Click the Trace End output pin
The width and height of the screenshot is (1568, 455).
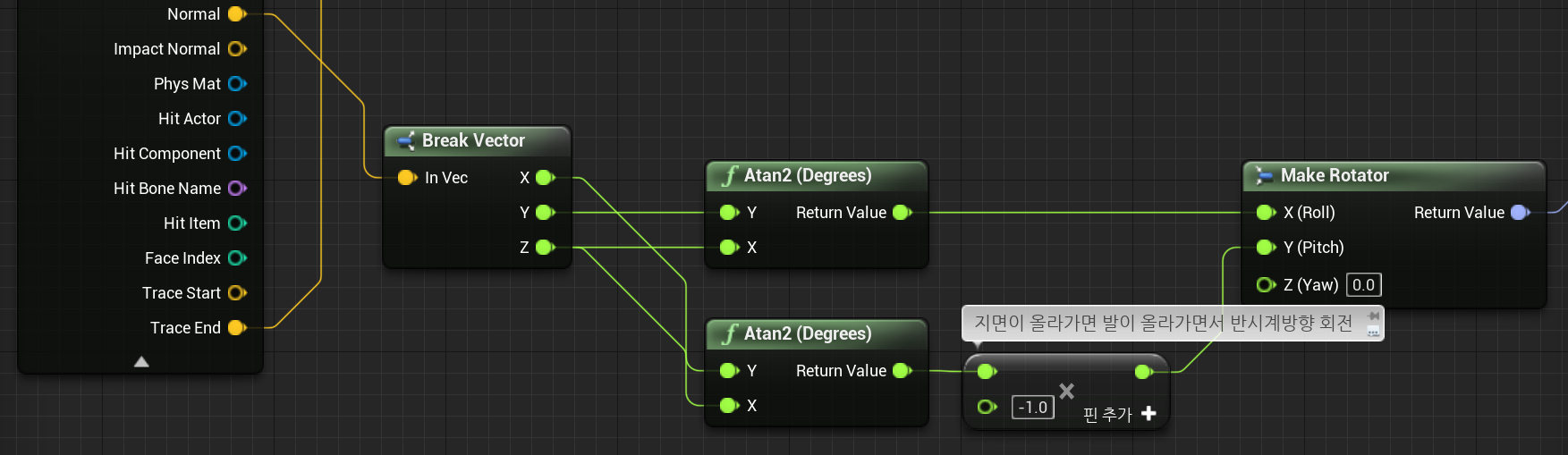237,328
